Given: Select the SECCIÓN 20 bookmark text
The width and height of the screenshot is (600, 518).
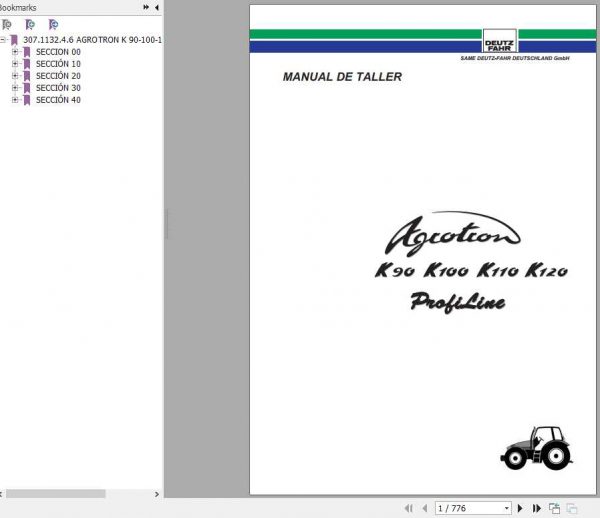Looking at the screenshot, I should (58, 76).
